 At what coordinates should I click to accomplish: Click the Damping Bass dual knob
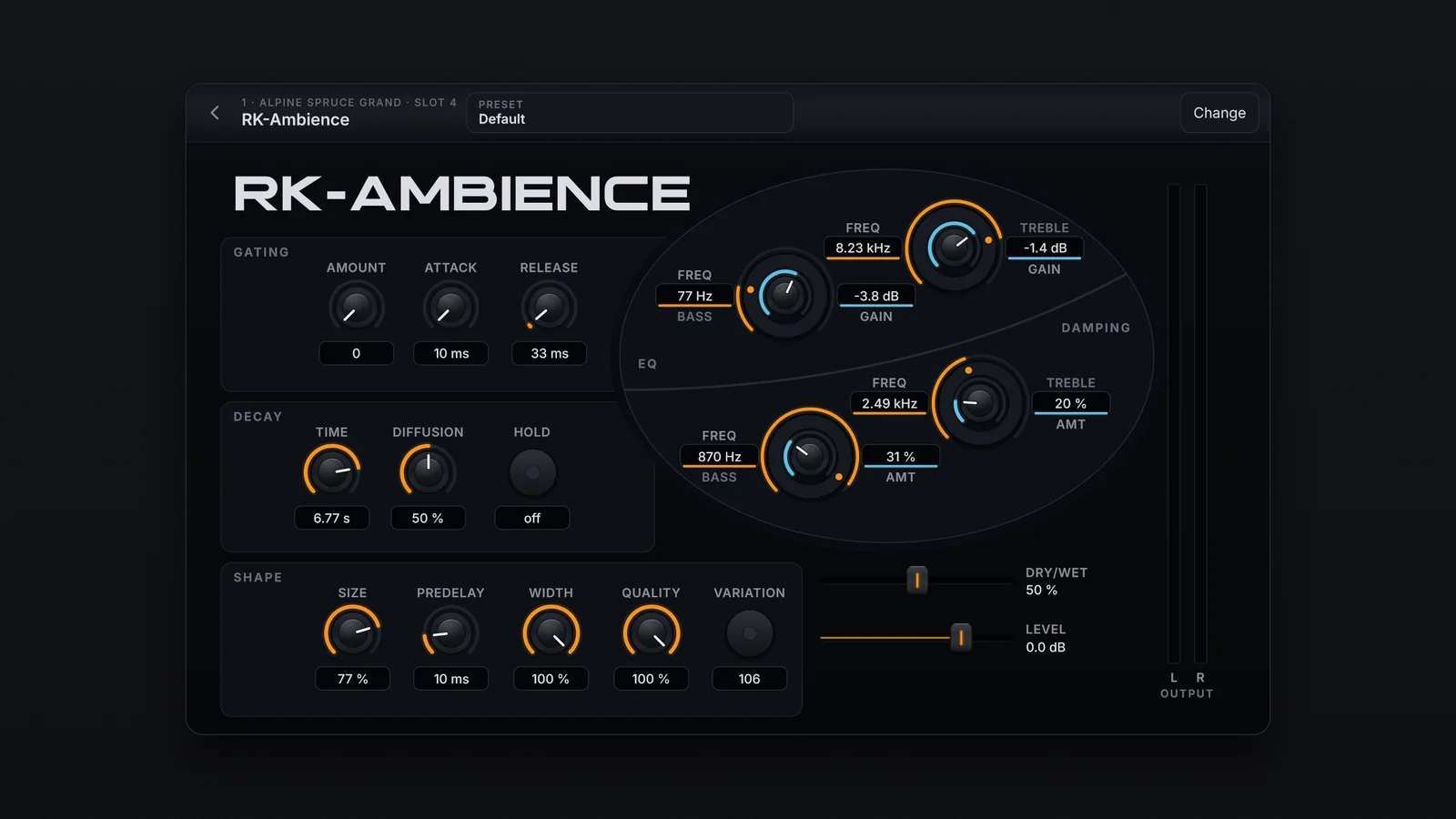pyautogui.click(x=809, y=454)
